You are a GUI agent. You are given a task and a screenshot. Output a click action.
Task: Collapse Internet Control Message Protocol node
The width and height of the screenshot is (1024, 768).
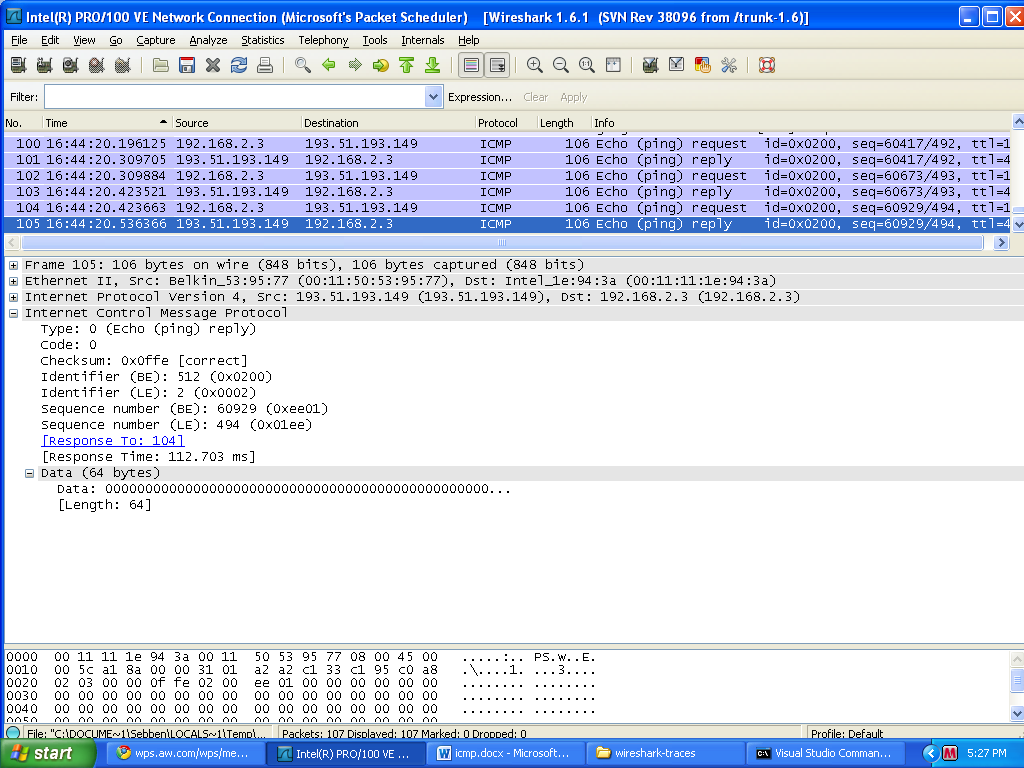tap(13, 313)
